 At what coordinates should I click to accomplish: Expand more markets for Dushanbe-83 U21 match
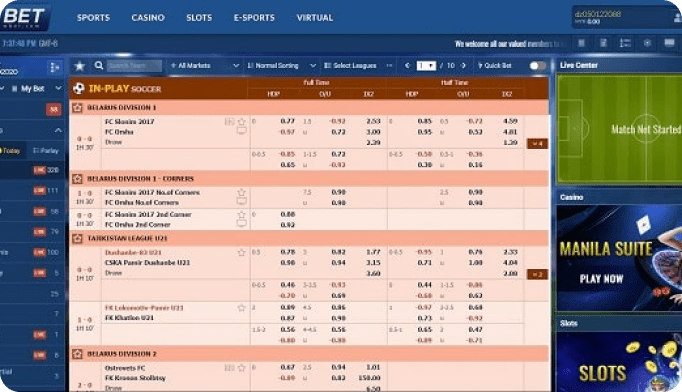coord(537,275)
